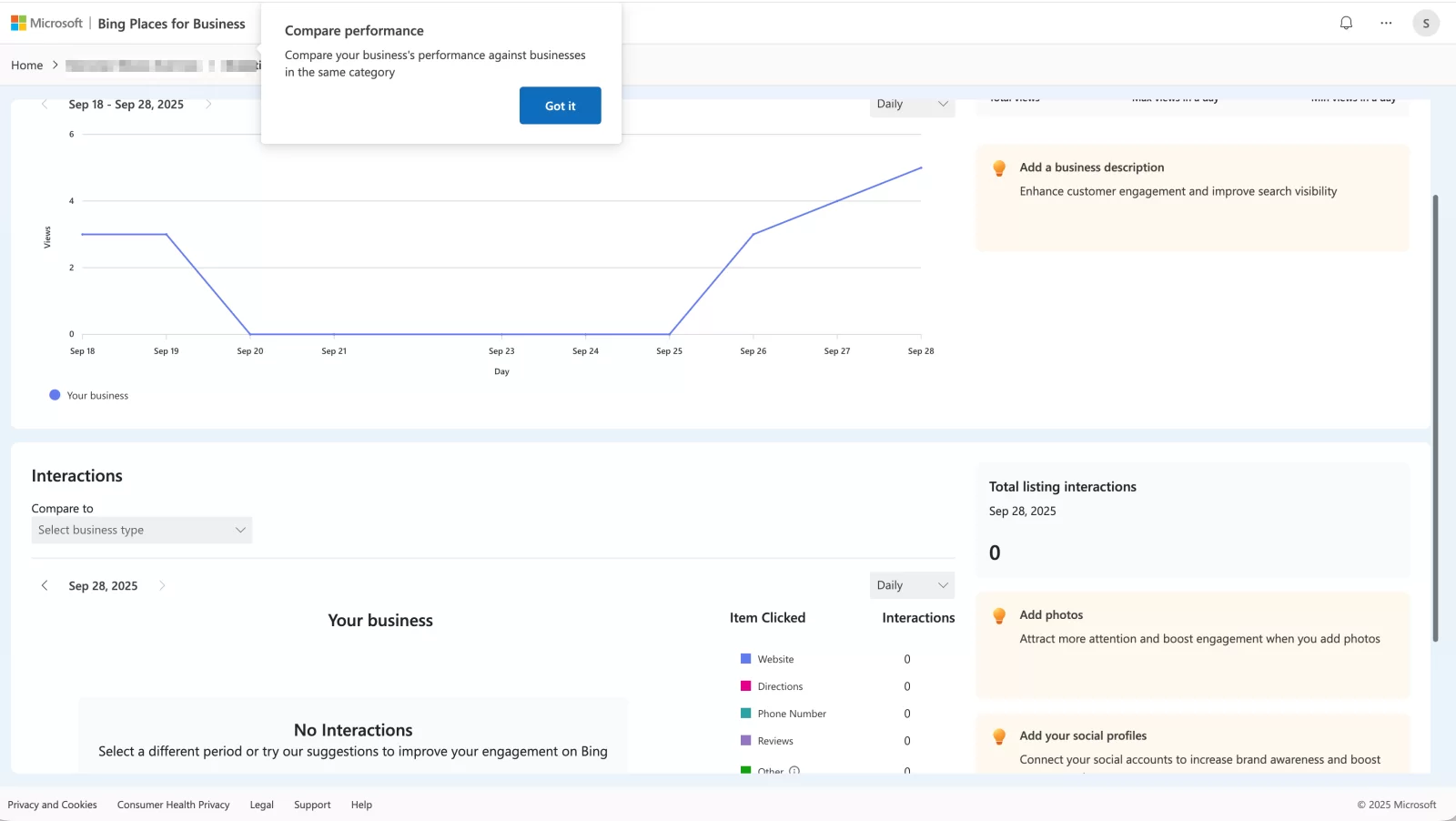
Task: Go to previous day before Sep 28, 2025
Action: (45, 585)
